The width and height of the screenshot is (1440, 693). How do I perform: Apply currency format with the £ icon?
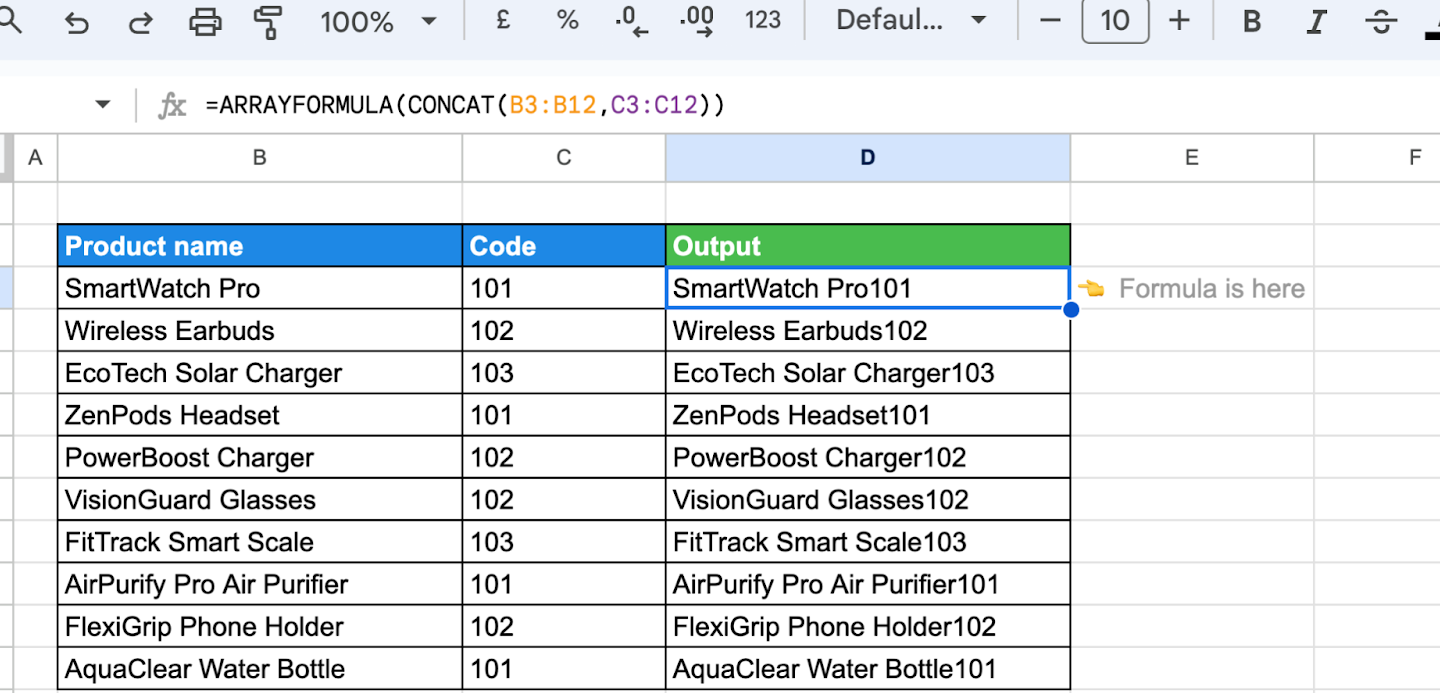click(503, 21)
